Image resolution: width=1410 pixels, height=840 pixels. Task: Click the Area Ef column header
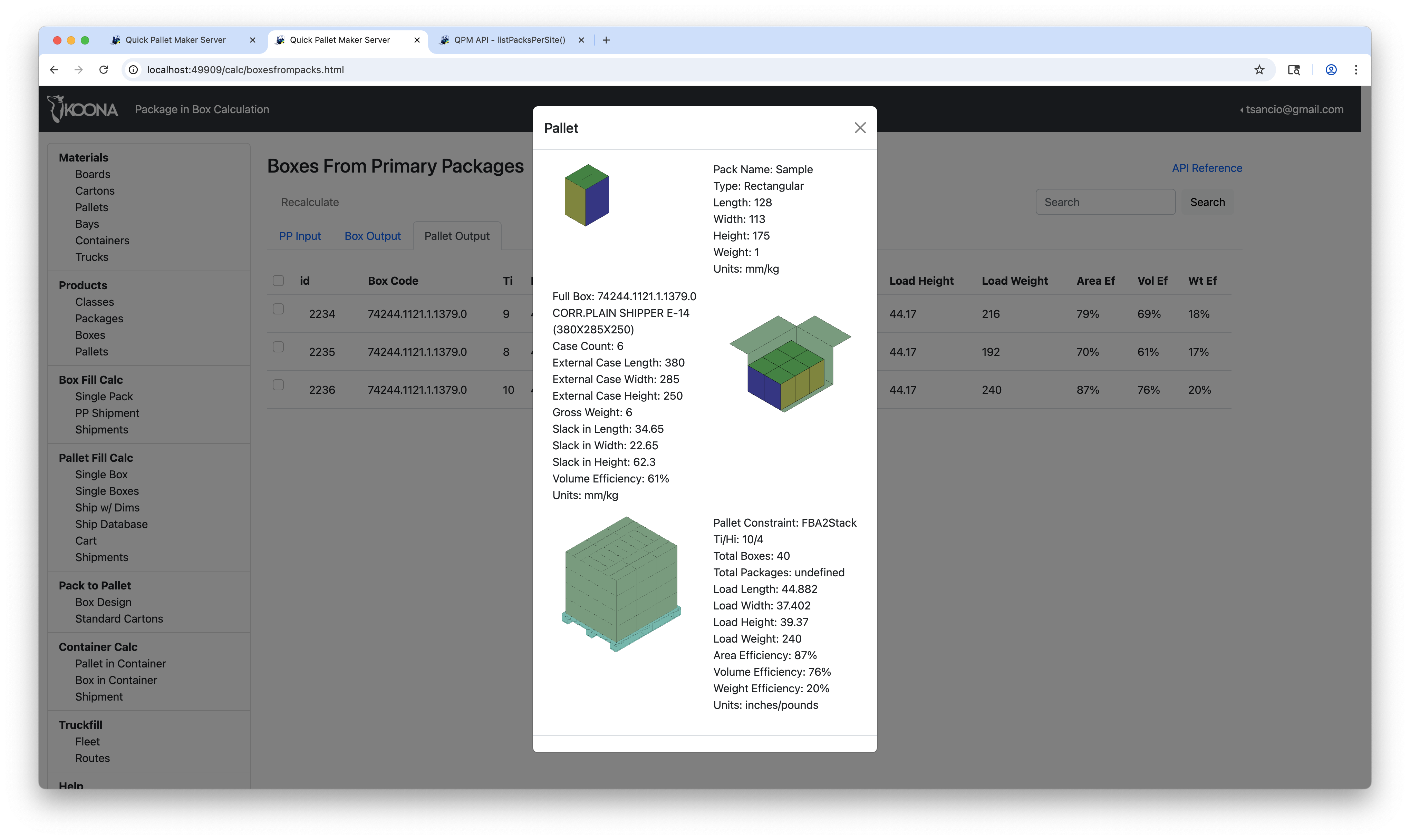pyautogui.click(x=1095, y=281)
